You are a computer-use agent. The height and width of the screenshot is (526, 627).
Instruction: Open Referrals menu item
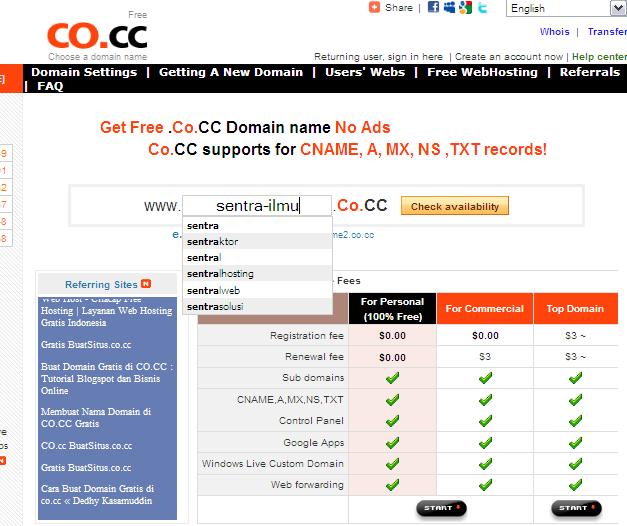(x=590, y=72)
